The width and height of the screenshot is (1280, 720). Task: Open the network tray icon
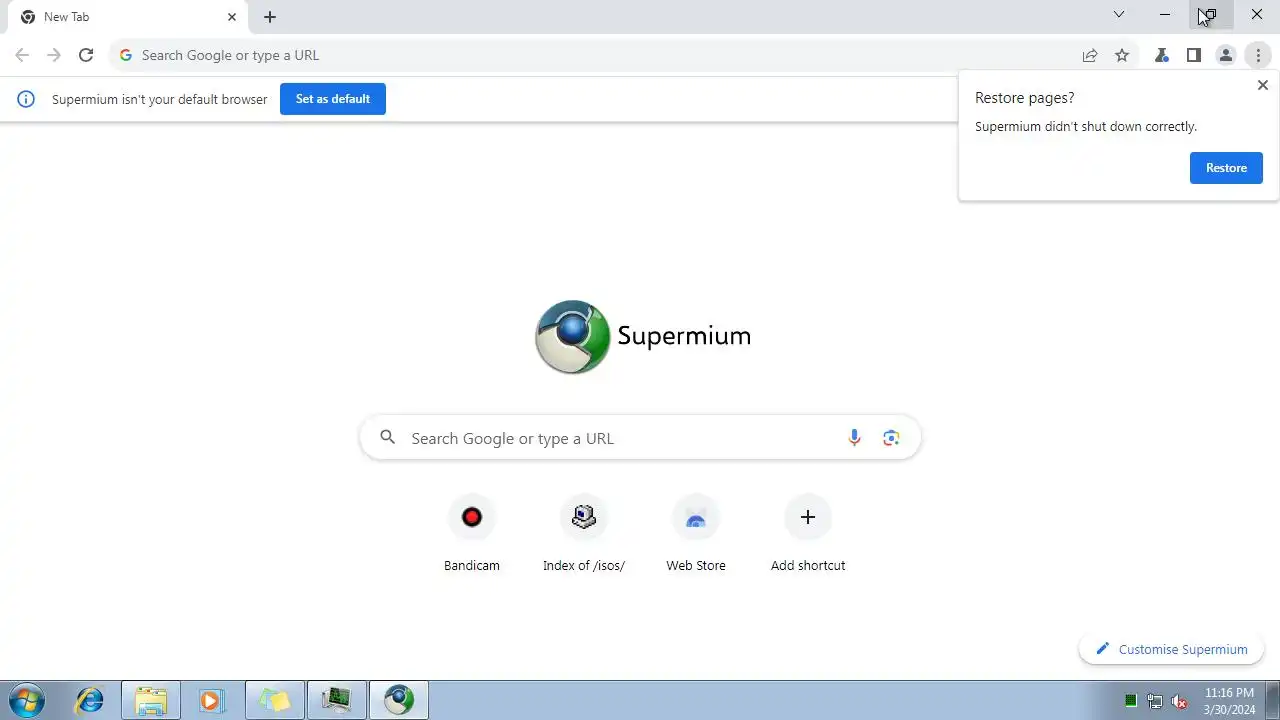[x=1155, y=701]
